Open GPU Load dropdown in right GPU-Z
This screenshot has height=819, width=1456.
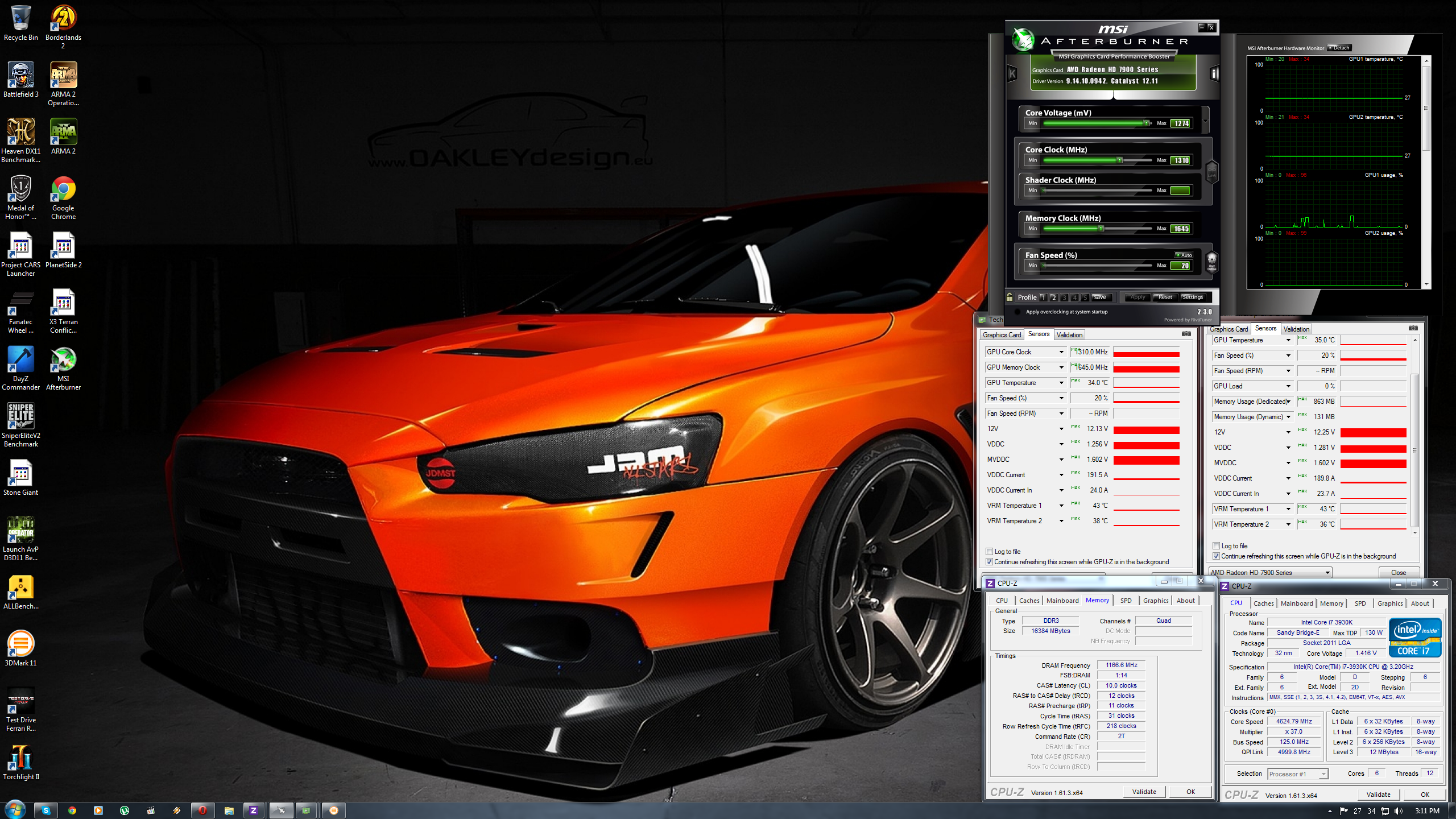[1288, 386]
